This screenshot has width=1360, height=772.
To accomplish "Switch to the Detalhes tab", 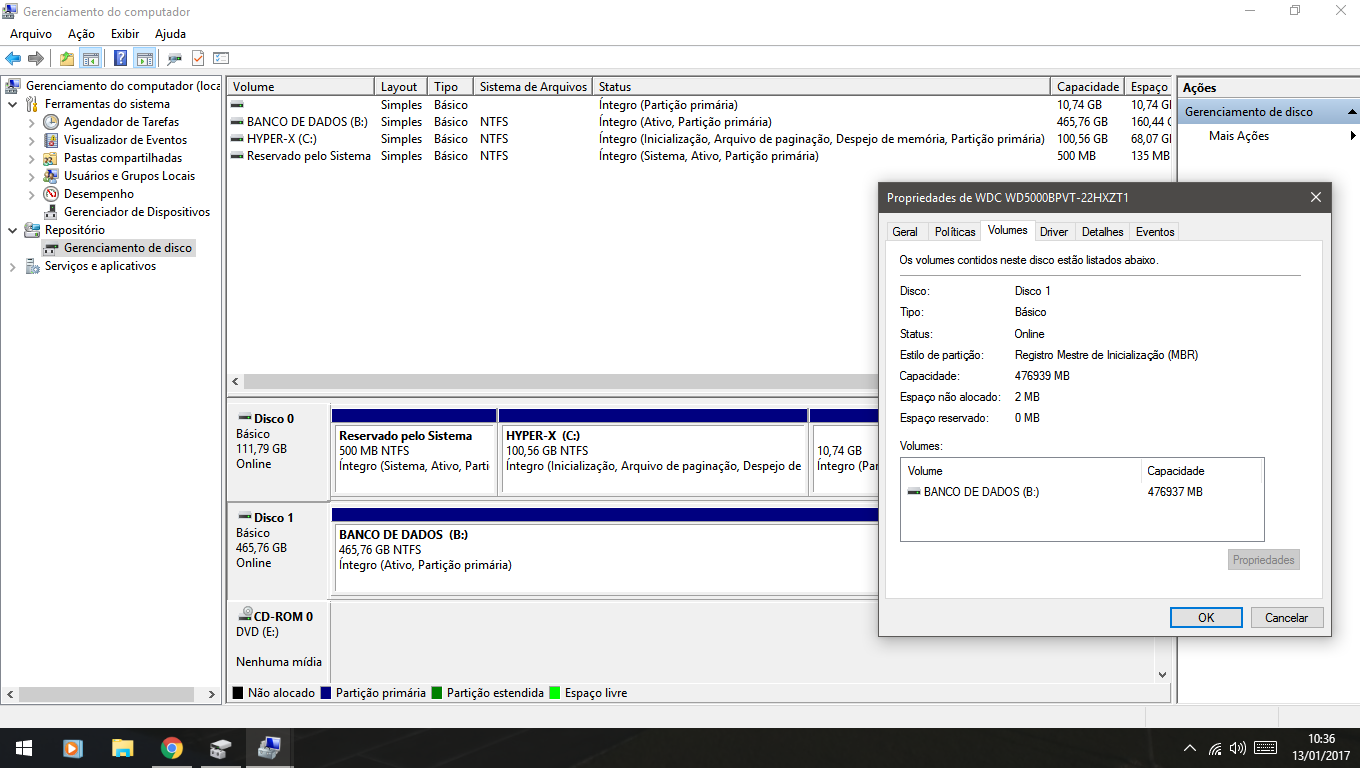I will coord(1103,232).
